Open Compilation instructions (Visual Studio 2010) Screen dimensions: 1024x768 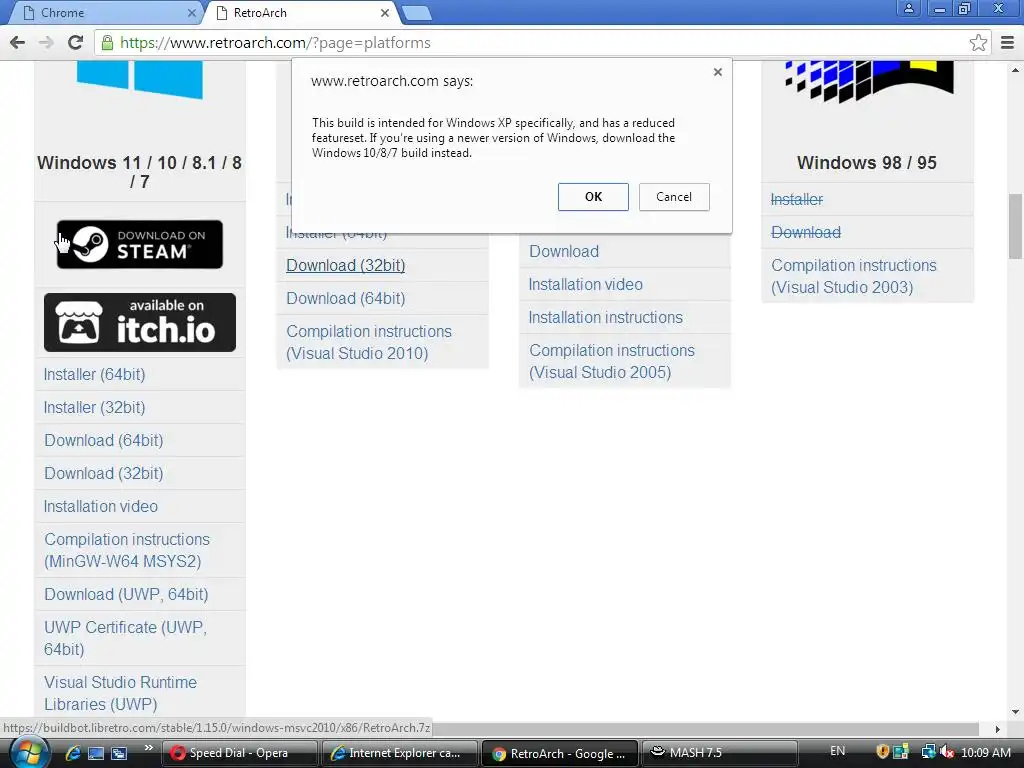369,342
